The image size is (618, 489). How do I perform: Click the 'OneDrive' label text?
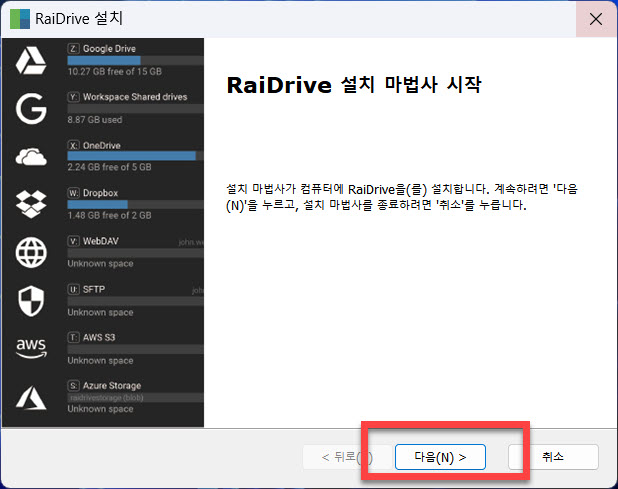[x=102, y=145]
